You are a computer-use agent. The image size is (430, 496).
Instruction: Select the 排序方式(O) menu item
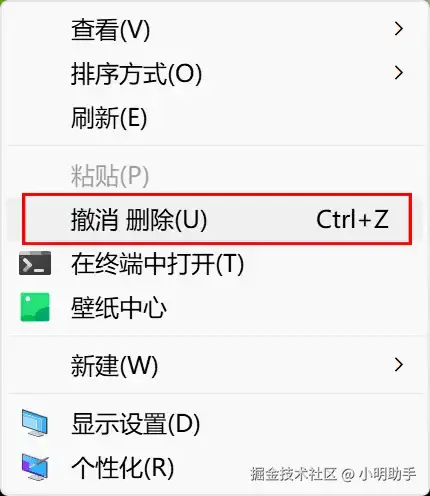pos(215,73)
